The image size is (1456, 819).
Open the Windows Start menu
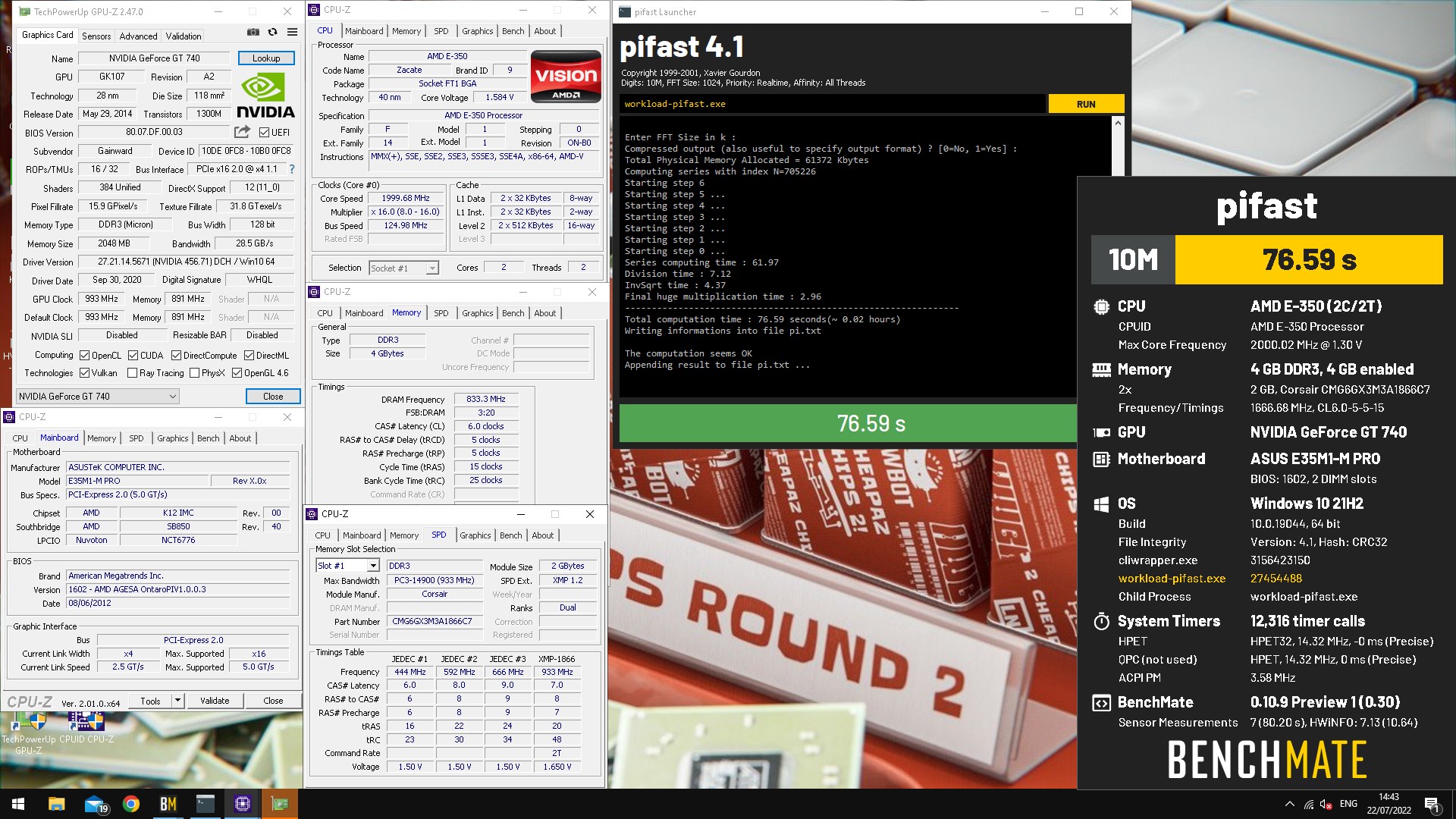pos(18,804)
